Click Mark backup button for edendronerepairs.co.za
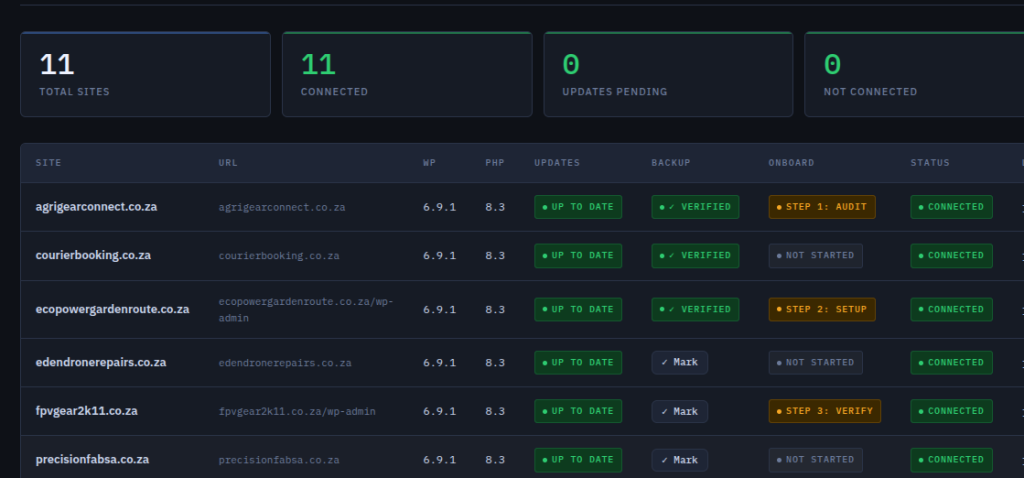The height and width of the screenshot is (478, 1024). [679, 362]
